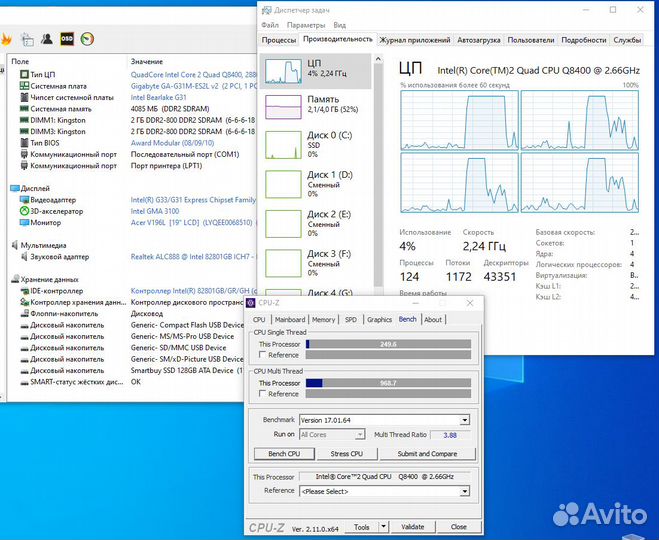Click the CPU Single Thread score bar
Viewport: 659px width, 540px height.
coord(388,344)
